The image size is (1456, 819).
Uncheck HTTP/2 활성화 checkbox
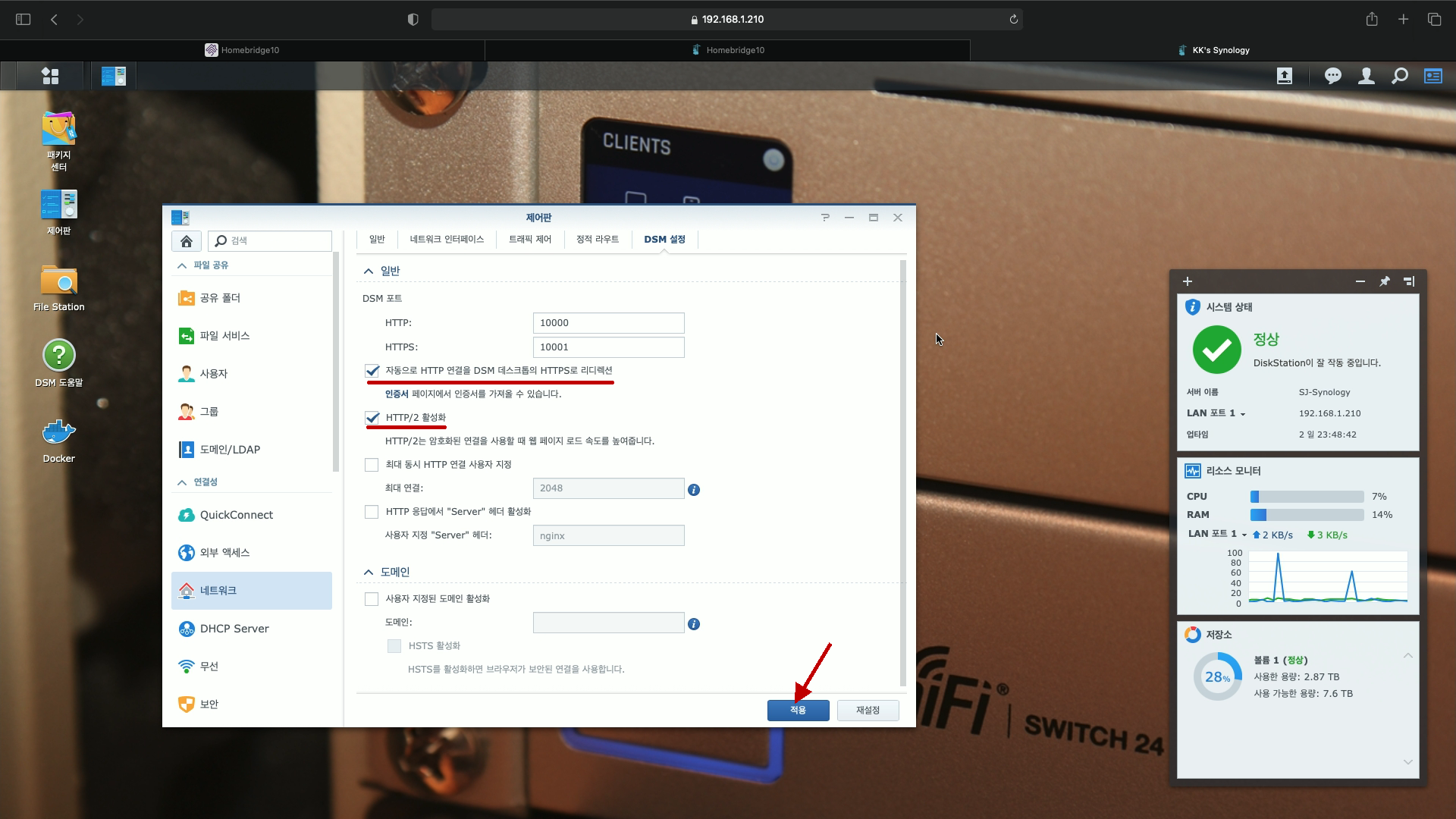(372, 418)
